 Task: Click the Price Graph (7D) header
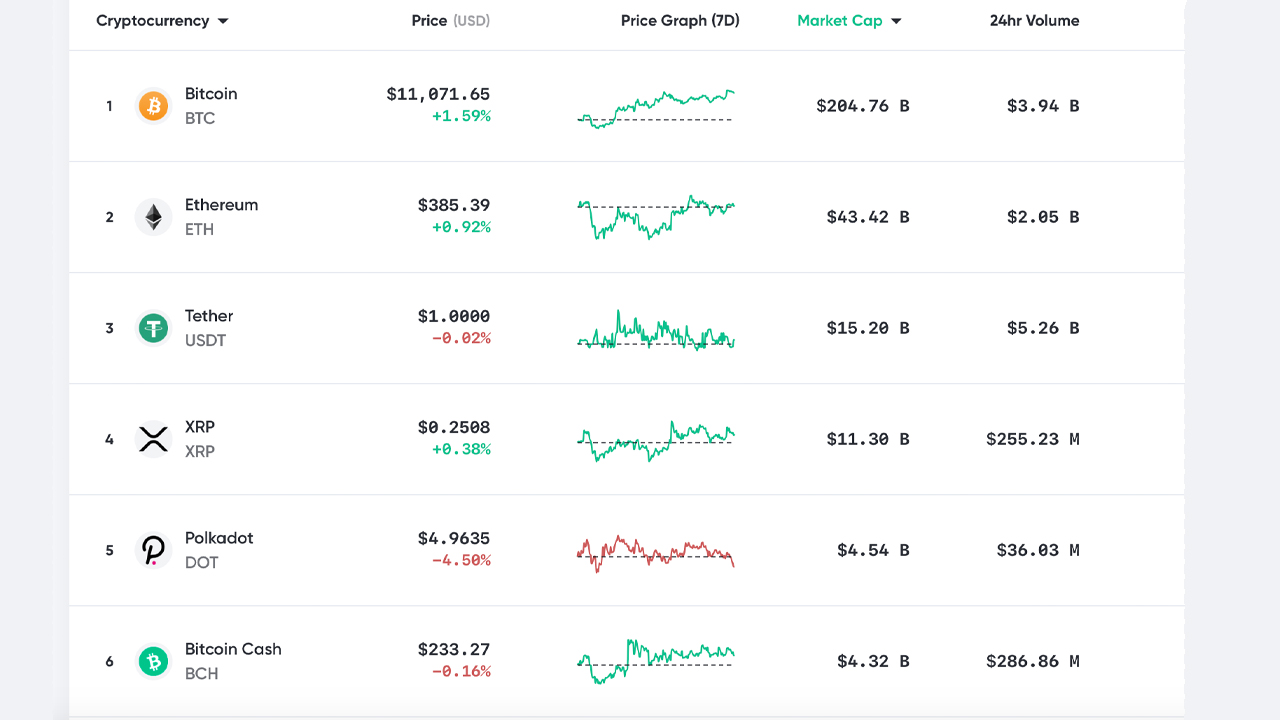tap(680, 21)
